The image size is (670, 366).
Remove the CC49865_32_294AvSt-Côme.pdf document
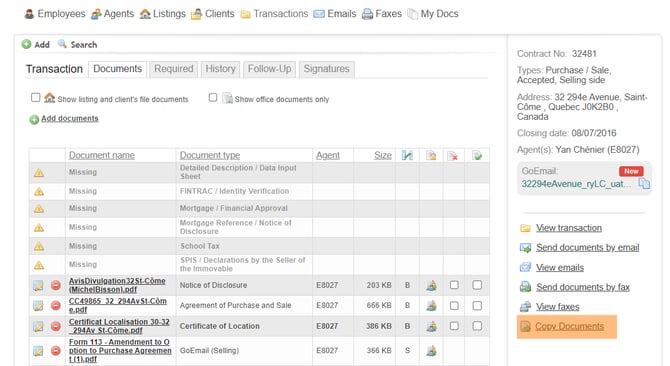(x=56, y=305)
